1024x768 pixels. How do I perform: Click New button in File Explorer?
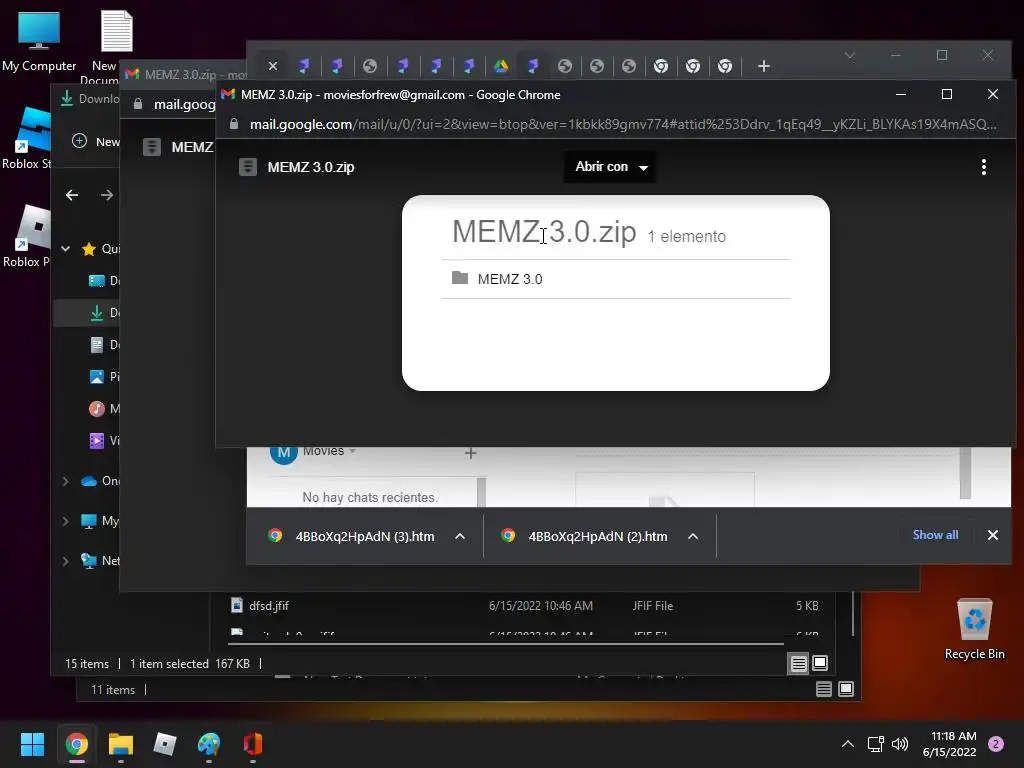[x=96, y=142]
